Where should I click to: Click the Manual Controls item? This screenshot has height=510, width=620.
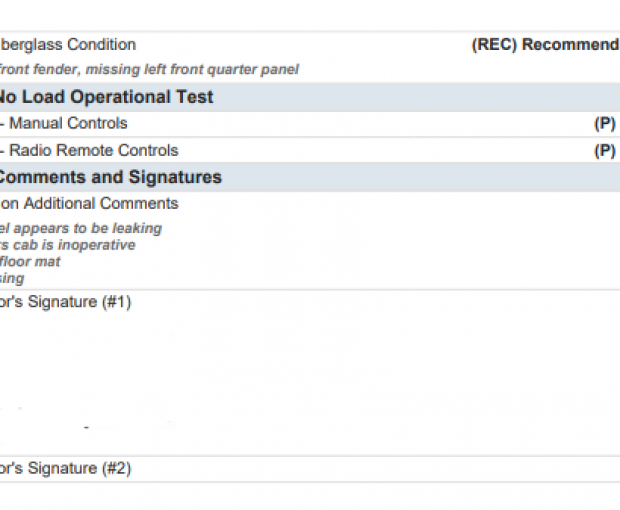(68, 124)
